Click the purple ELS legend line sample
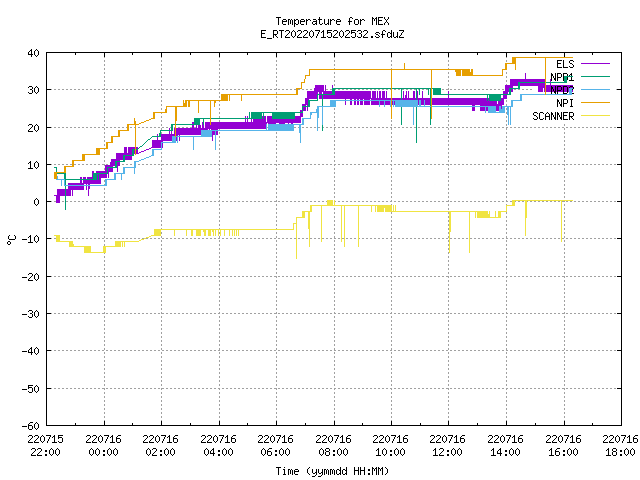The height and width of the screenshot is (480, 640). (596, 64)
